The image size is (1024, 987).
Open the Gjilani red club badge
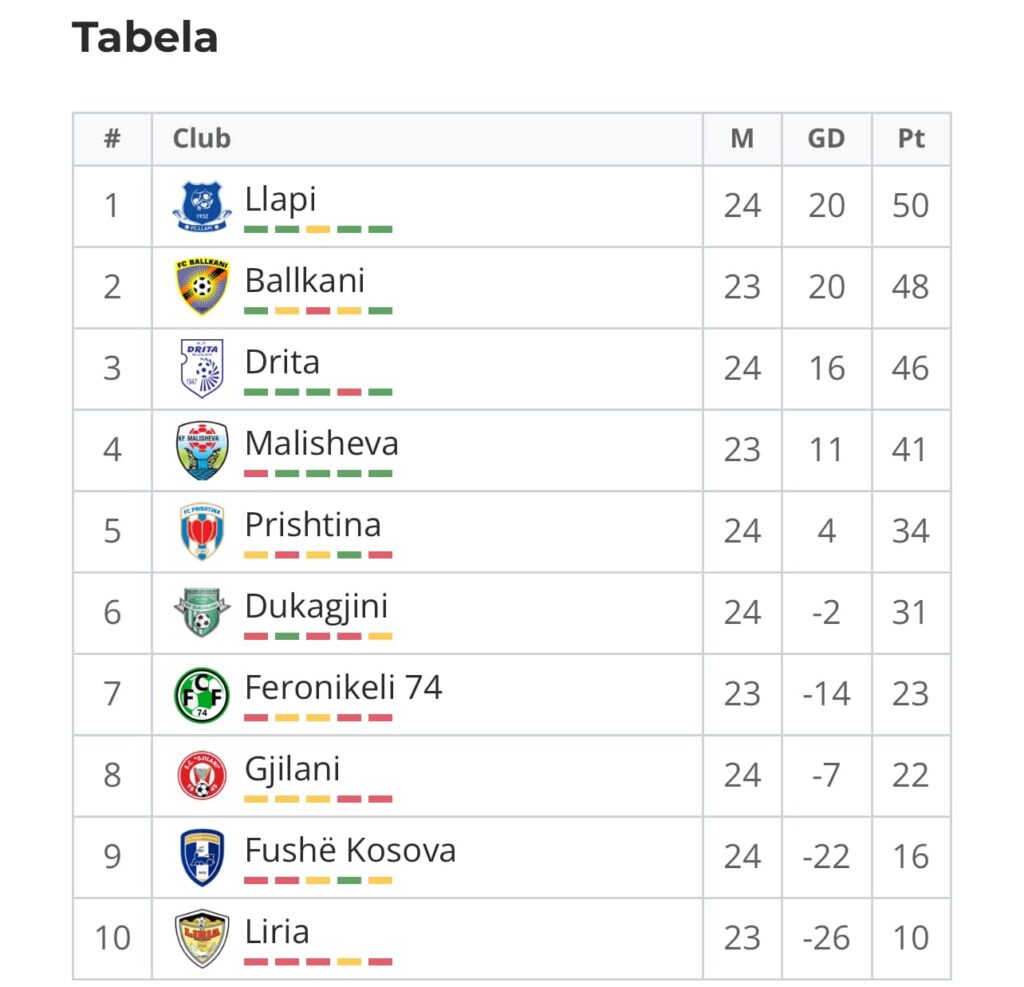click(202, 775)
